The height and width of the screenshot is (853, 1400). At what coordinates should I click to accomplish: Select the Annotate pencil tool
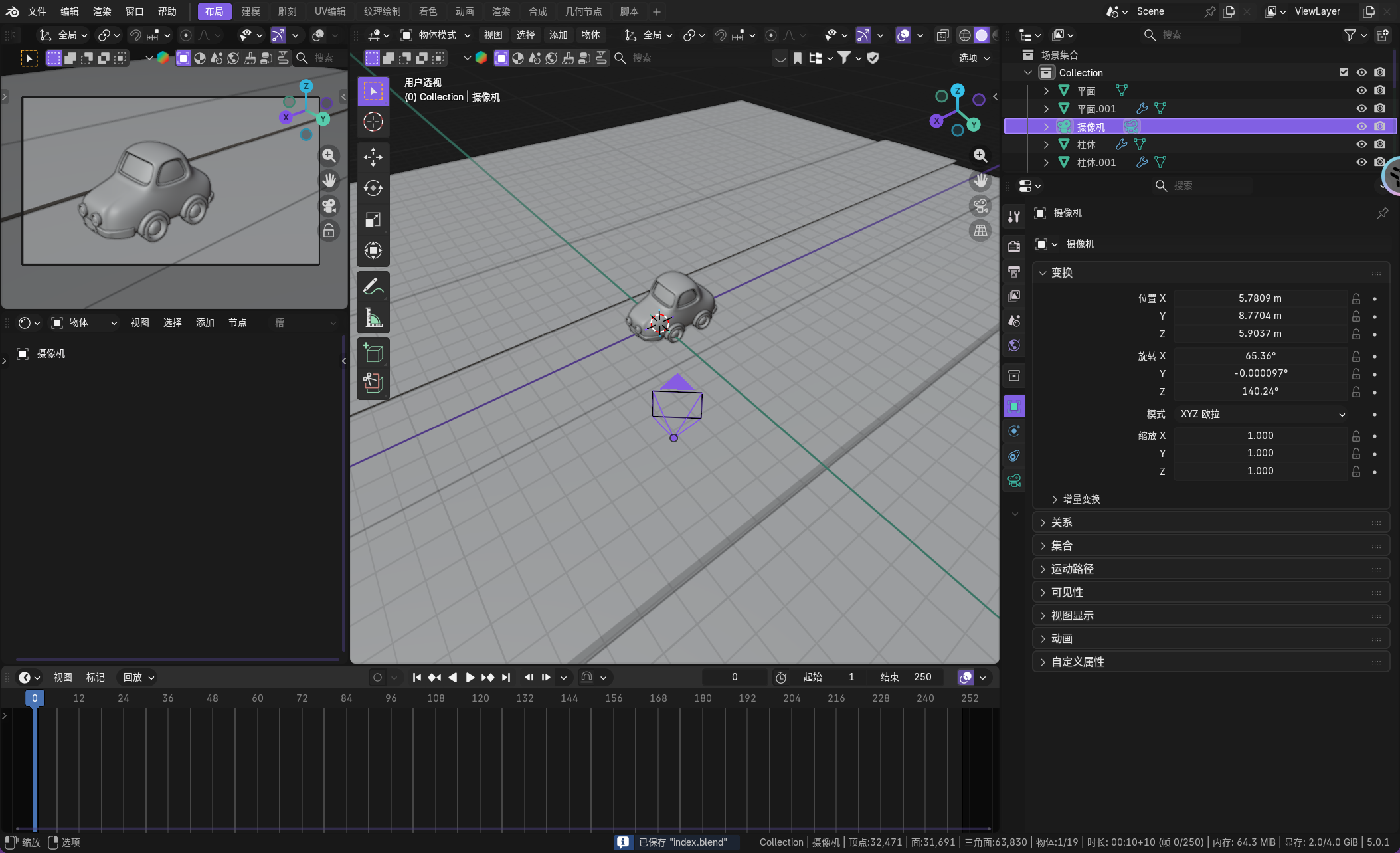tap(373, 286)
